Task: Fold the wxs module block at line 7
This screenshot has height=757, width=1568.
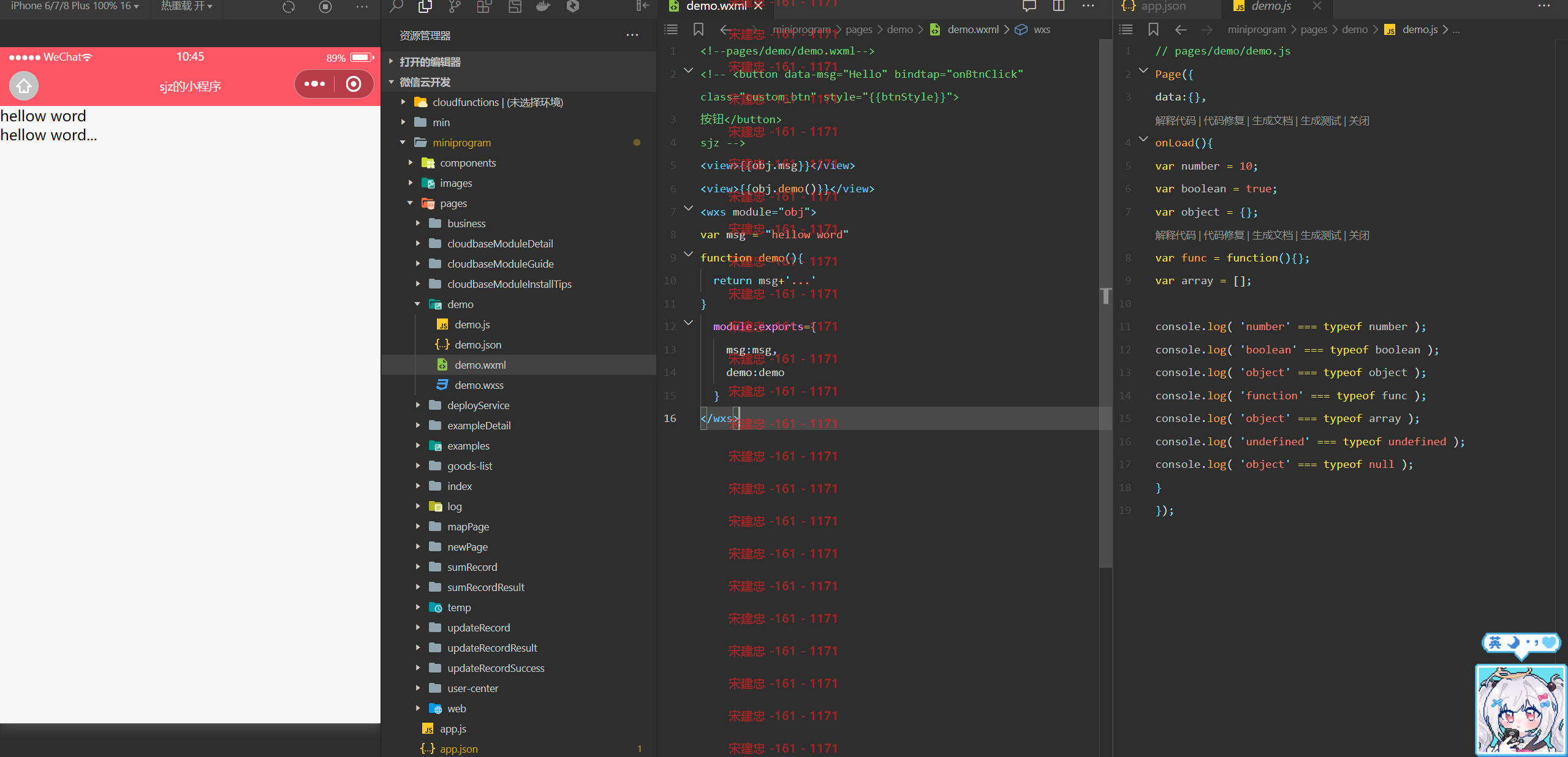Action: click(689, 209)
